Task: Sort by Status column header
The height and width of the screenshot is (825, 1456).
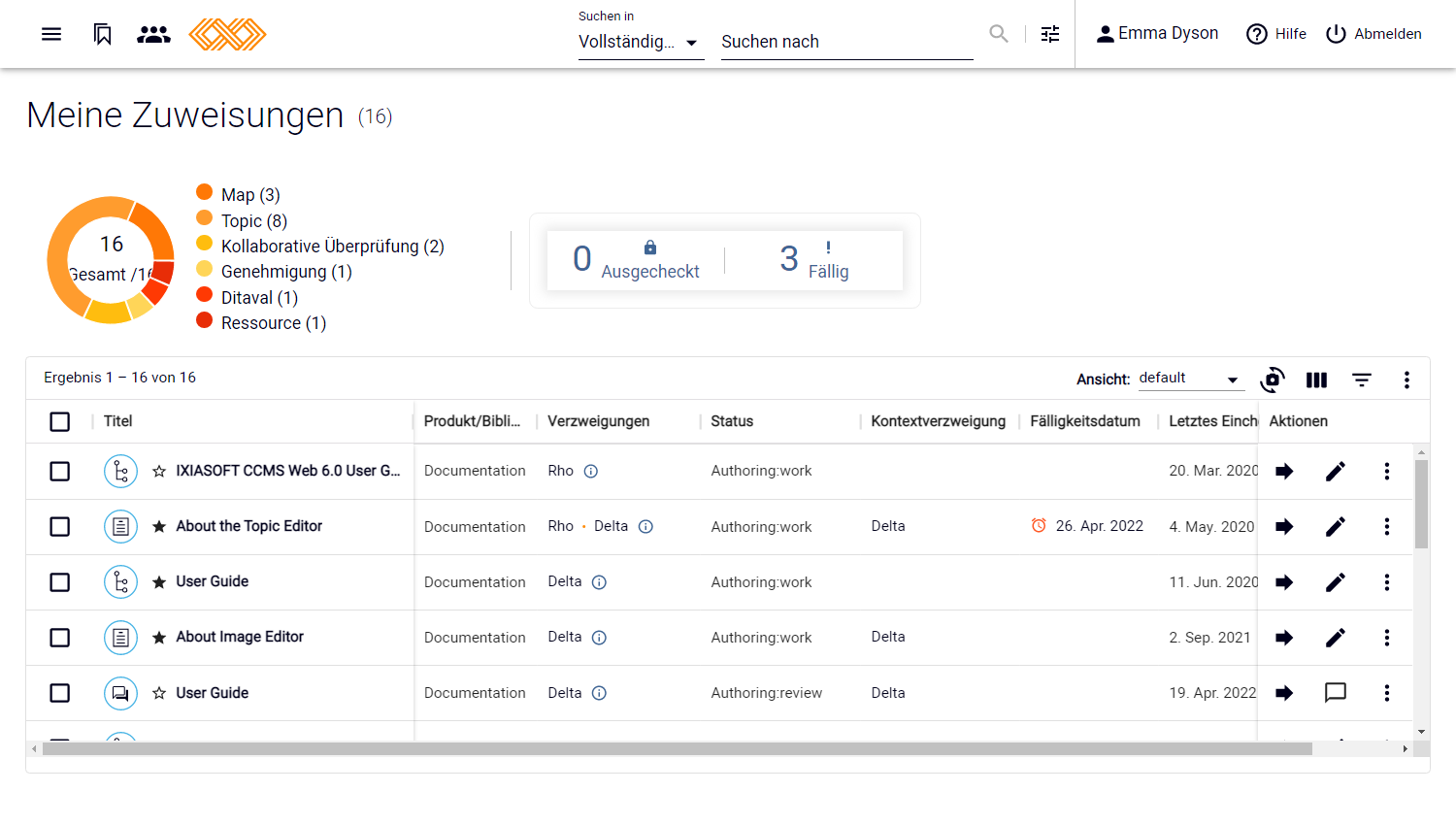Action: tap(732, 421)
